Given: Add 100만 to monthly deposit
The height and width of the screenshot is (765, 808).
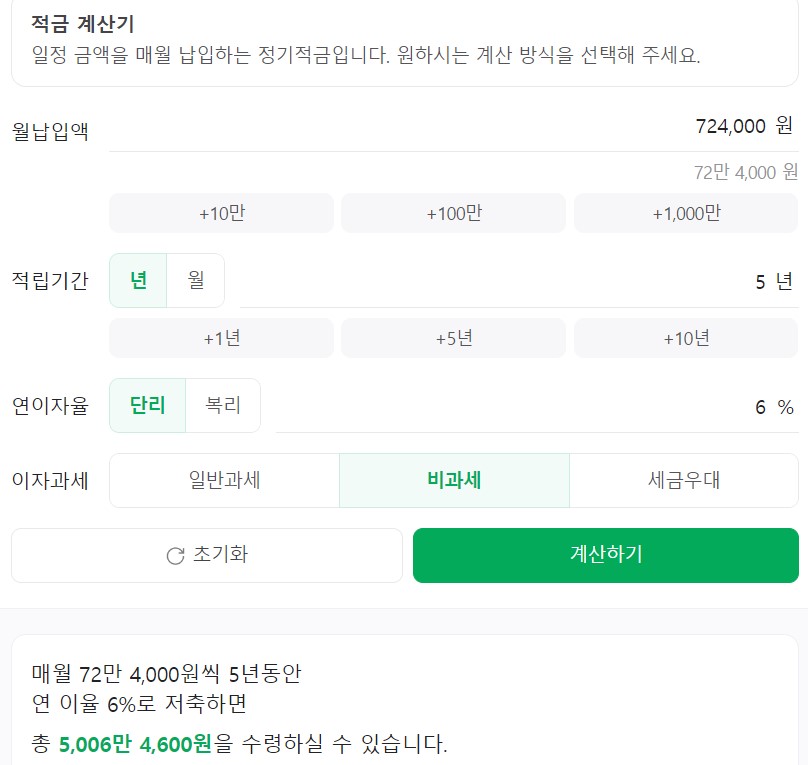Looking at the screenshot, I should pyautogui.click(x=453, y=213).
